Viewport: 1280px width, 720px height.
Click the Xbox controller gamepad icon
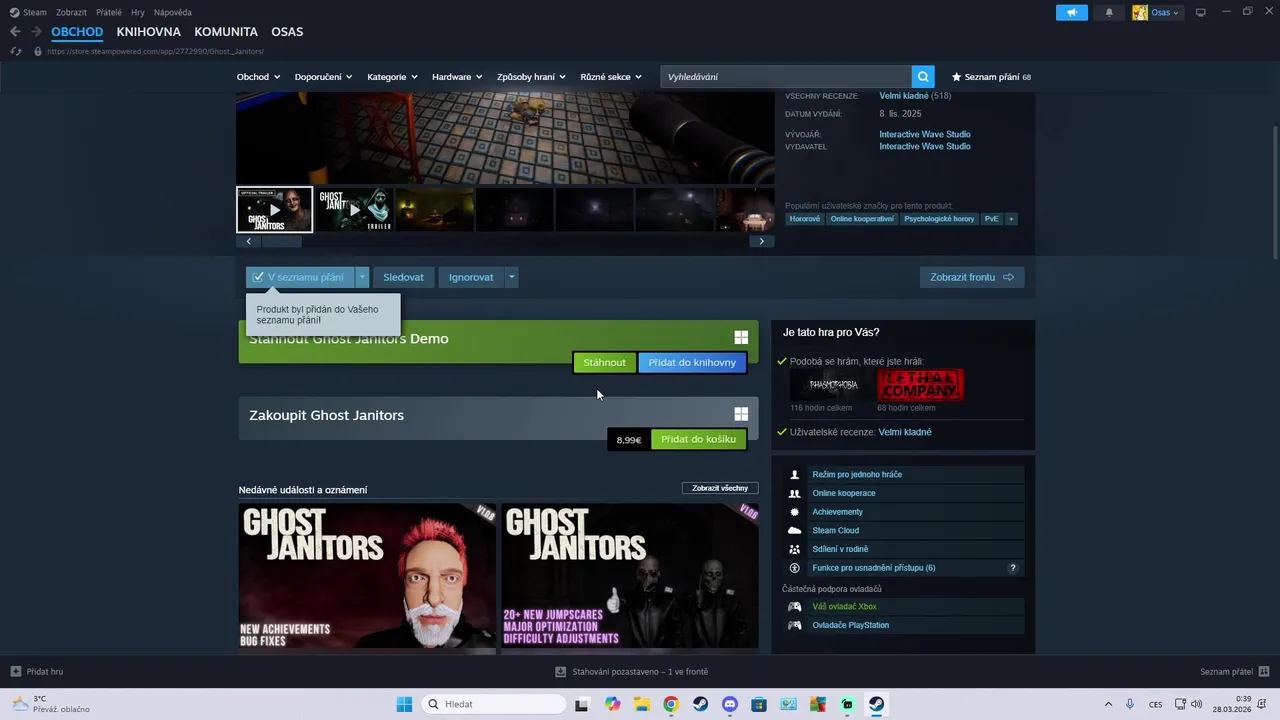click(x=795, y=606)
